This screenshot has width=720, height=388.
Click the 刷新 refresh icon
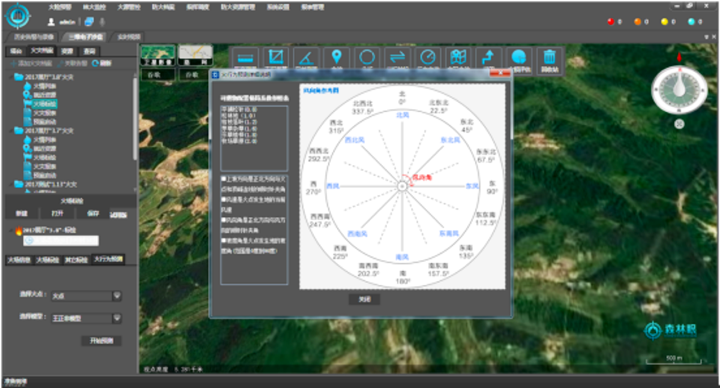click(x=95, y=63)
